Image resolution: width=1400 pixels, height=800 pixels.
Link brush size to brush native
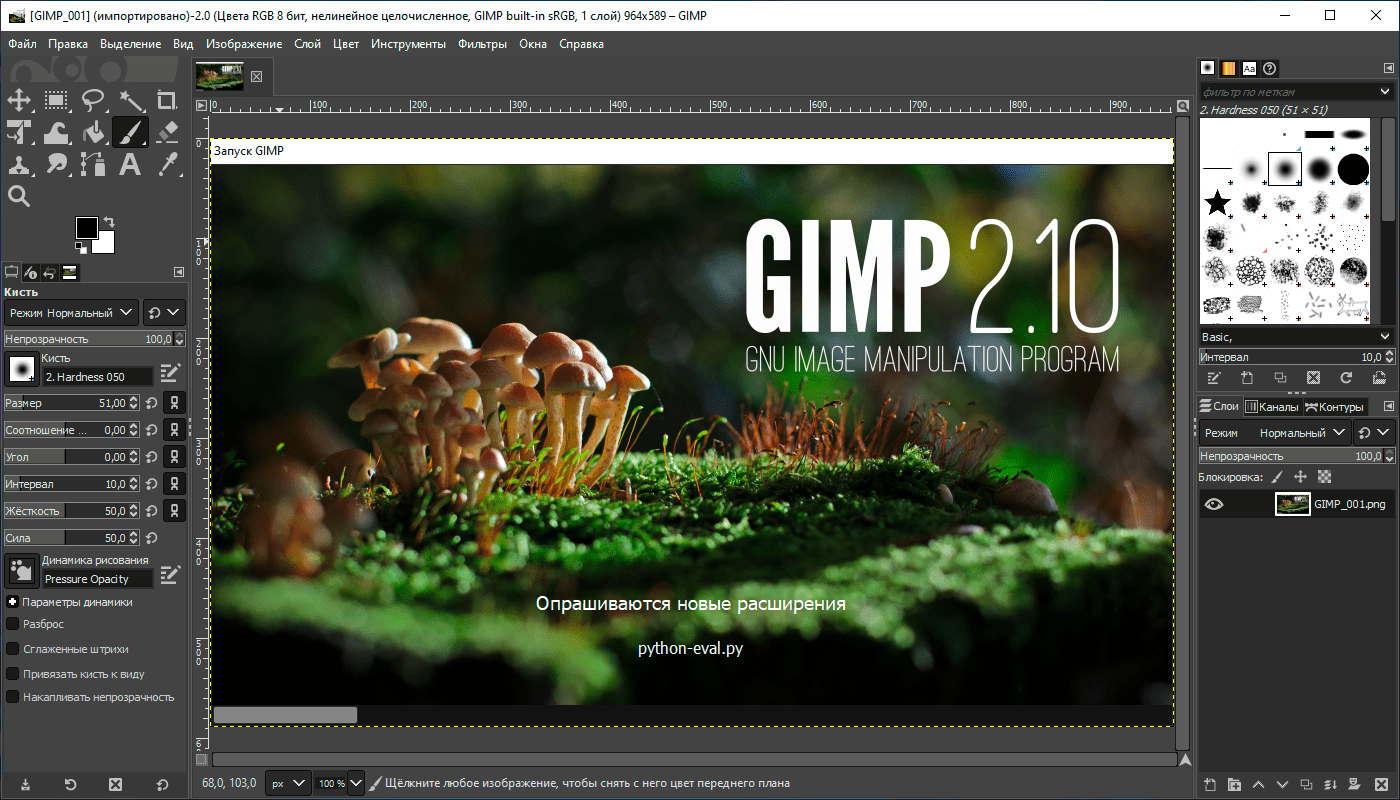174,403
